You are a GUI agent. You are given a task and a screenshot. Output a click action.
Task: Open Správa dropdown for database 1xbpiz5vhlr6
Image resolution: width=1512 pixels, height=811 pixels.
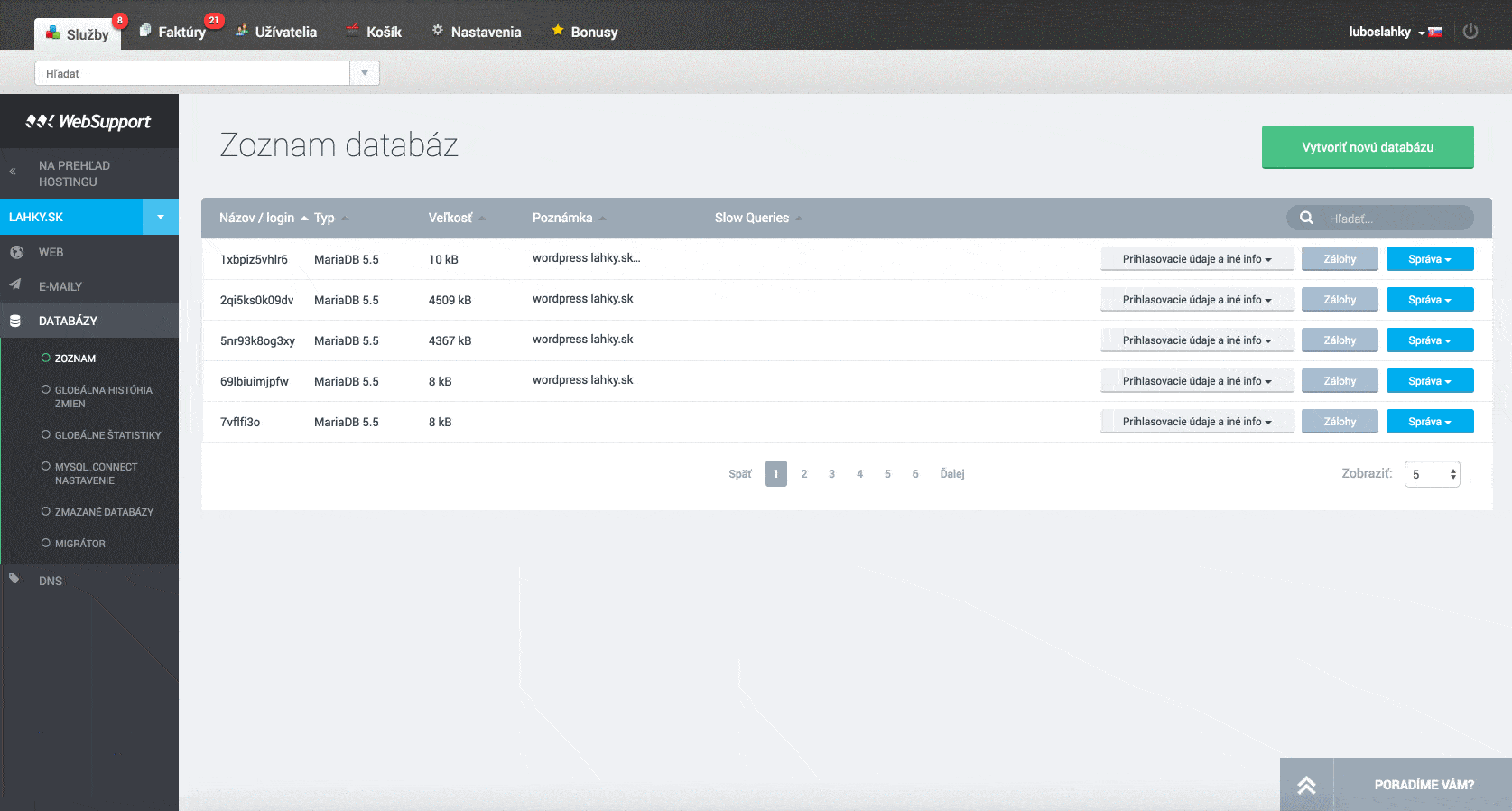pyautogui.click(x=1429, y=259)
